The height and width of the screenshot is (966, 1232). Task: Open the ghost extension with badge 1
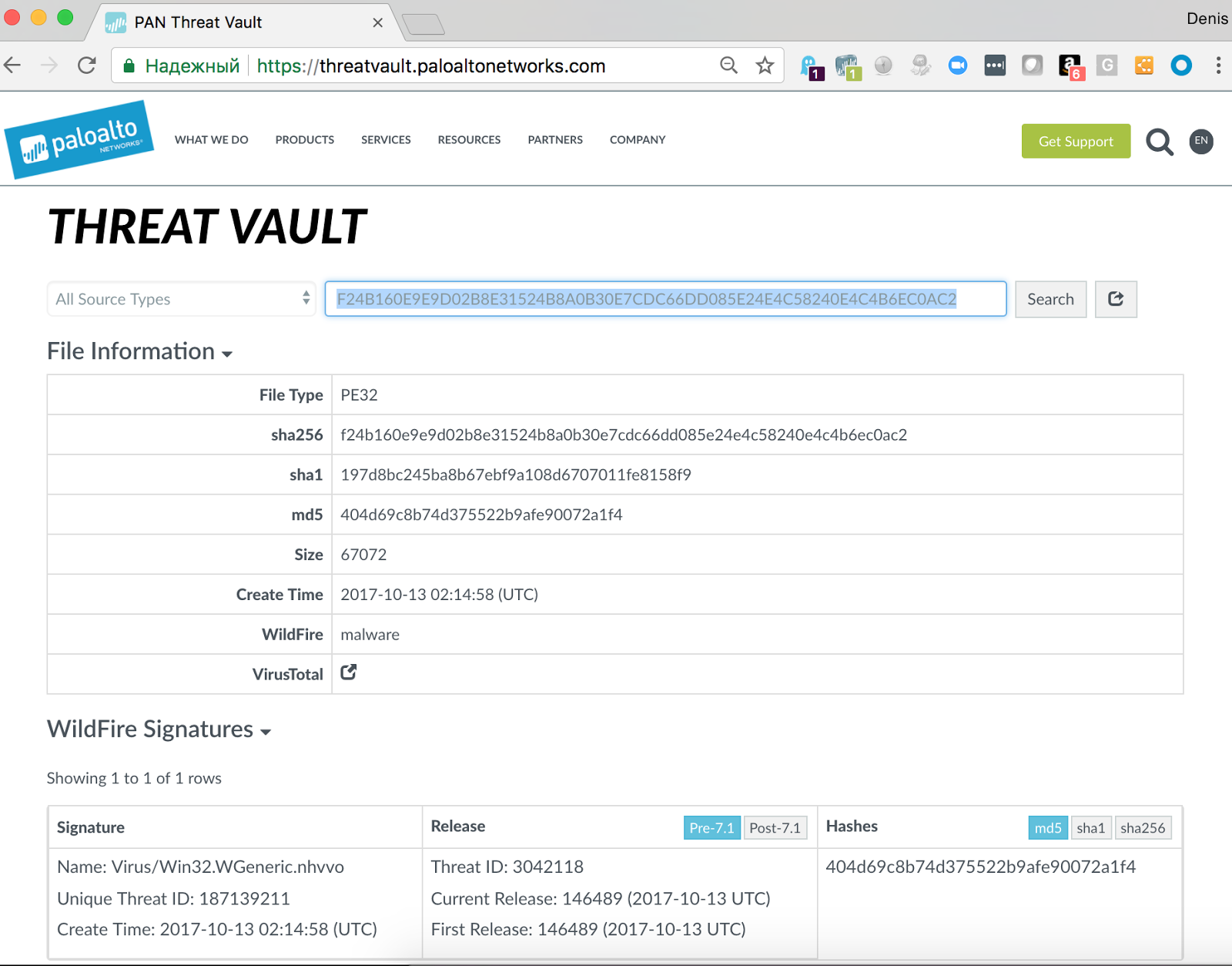click(811, 67)
